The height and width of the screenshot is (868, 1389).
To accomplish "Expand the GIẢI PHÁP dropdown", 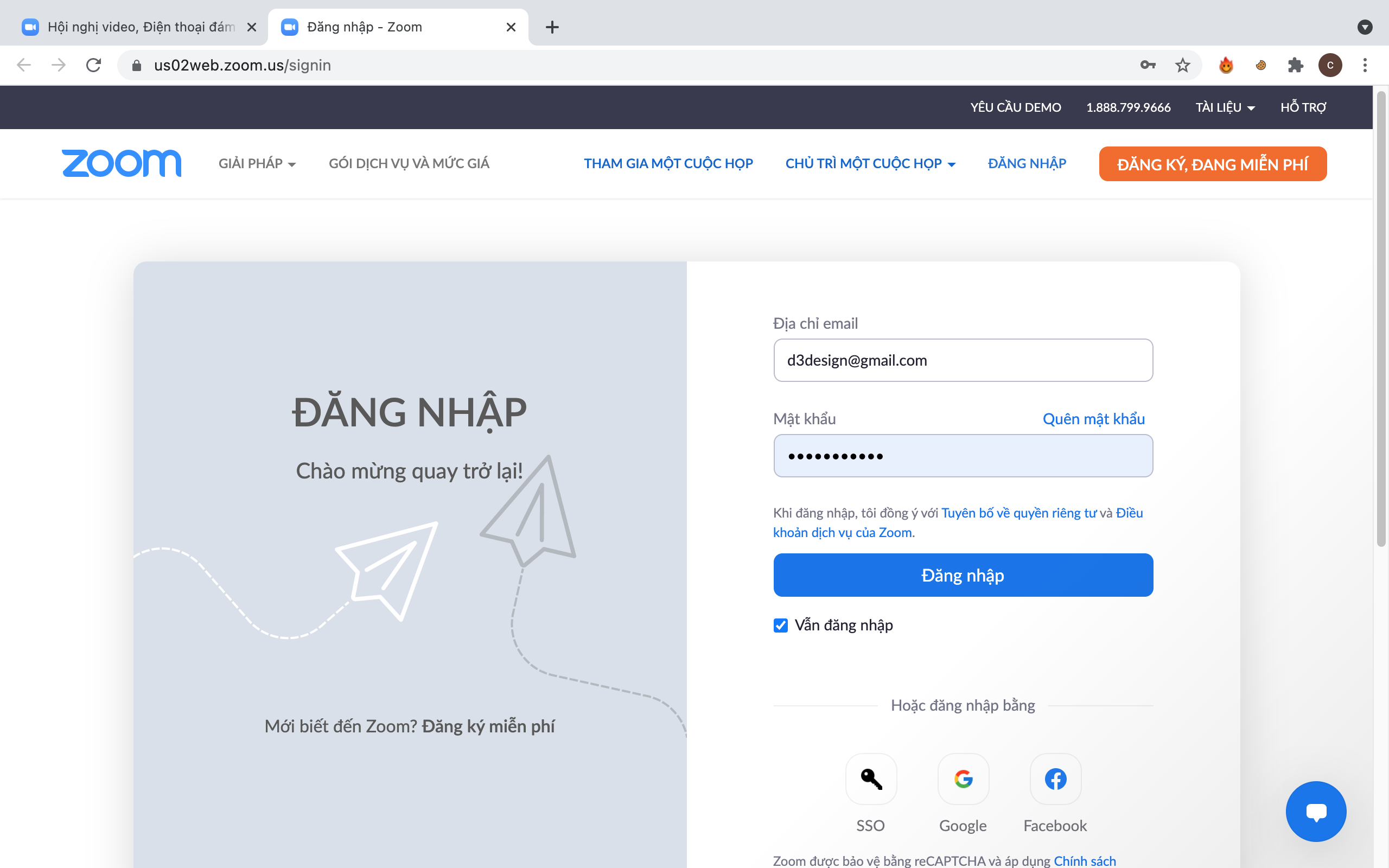I will click(257, 164).
